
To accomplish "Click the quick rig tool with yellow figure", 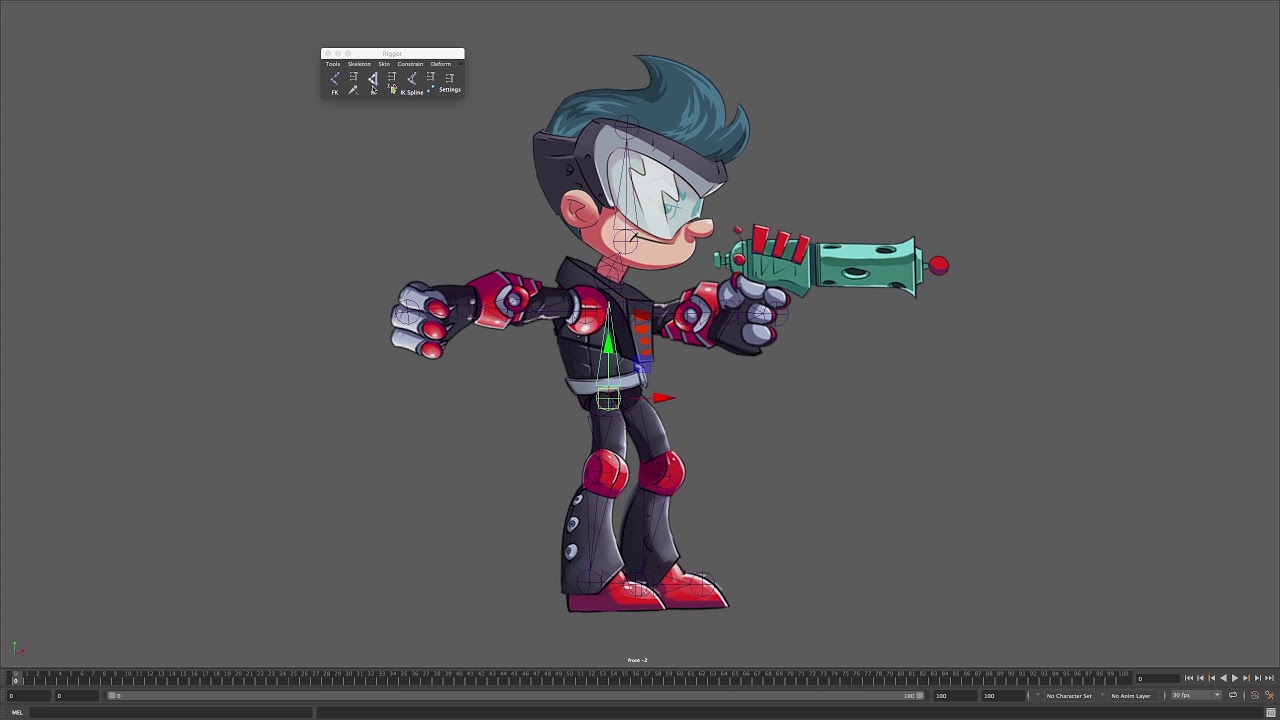I will [x=392, y=91].
